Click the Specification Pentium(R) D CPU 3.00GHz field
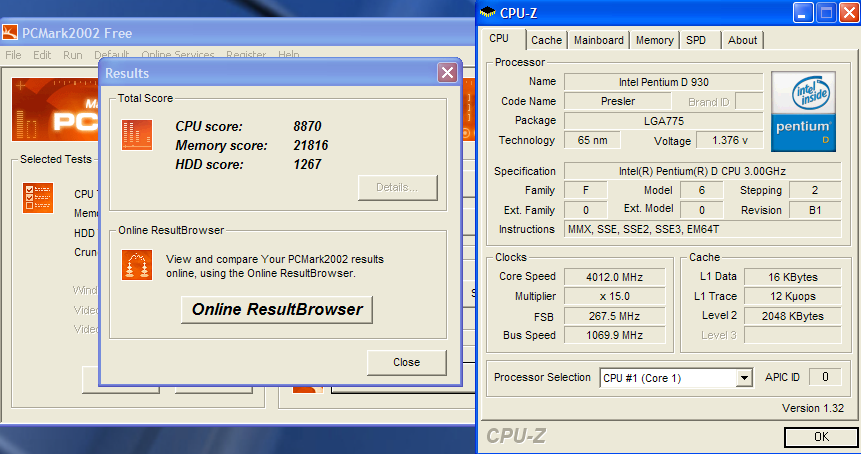The height and width of the screenshot is (454, 861). point(702,171)
